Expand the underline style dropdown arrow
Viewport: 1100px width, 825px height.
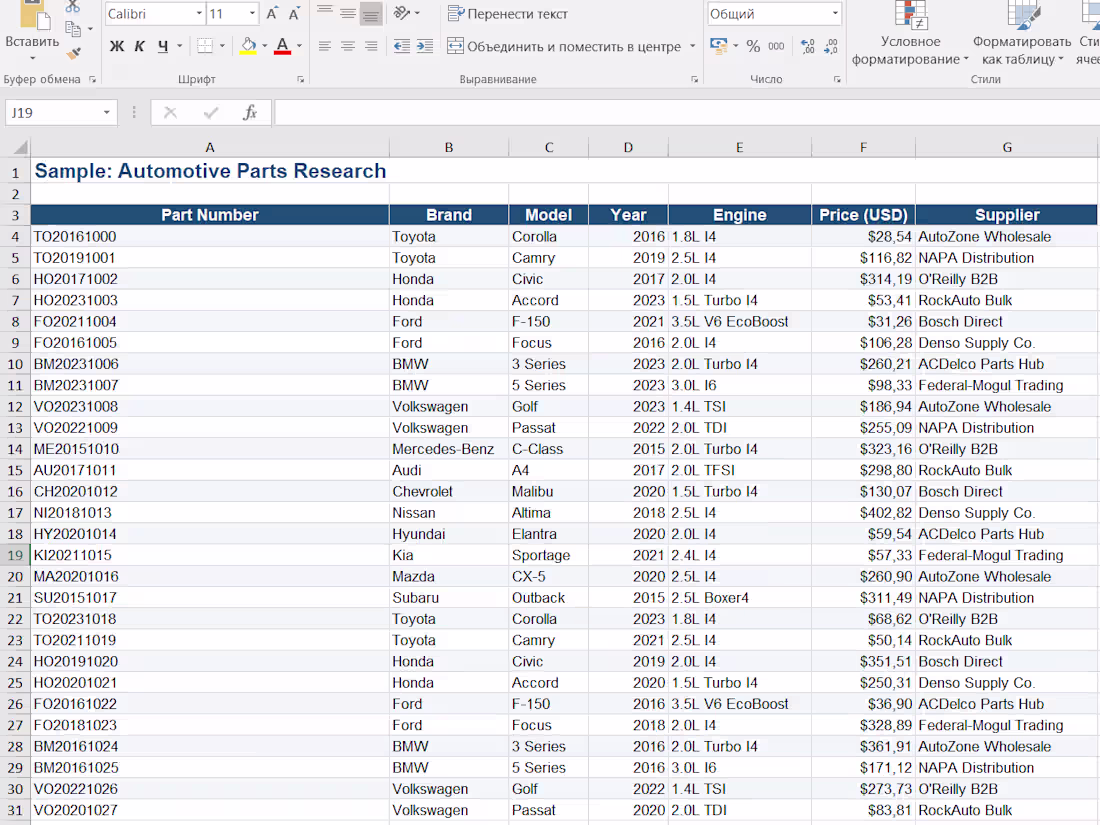(180, 46)
